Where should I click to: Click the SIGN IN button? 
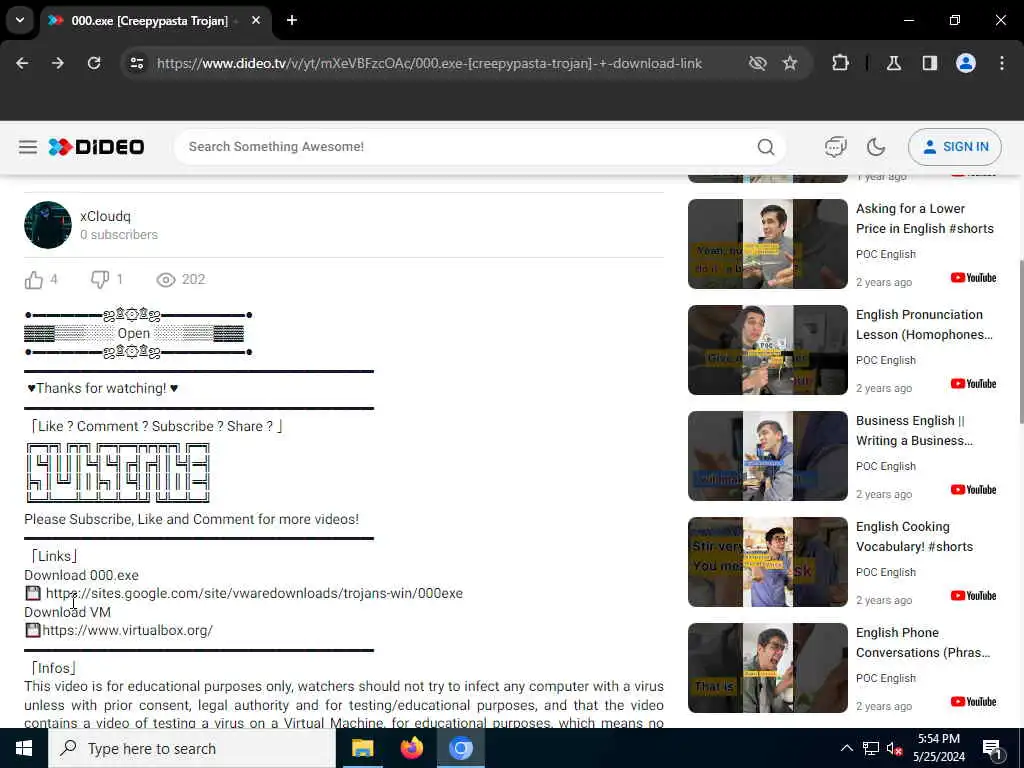[954, 147]
